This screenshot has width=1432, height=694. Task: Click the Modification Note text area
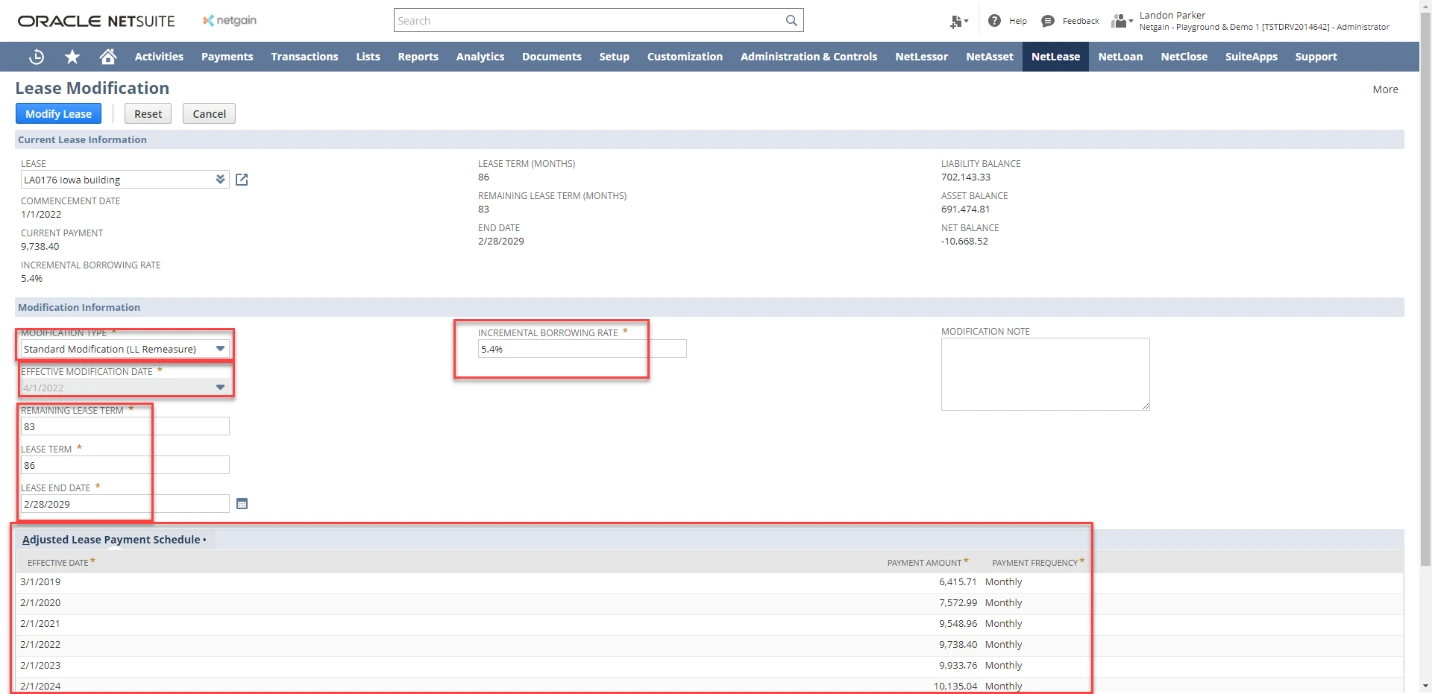(x=1044, y=373)
